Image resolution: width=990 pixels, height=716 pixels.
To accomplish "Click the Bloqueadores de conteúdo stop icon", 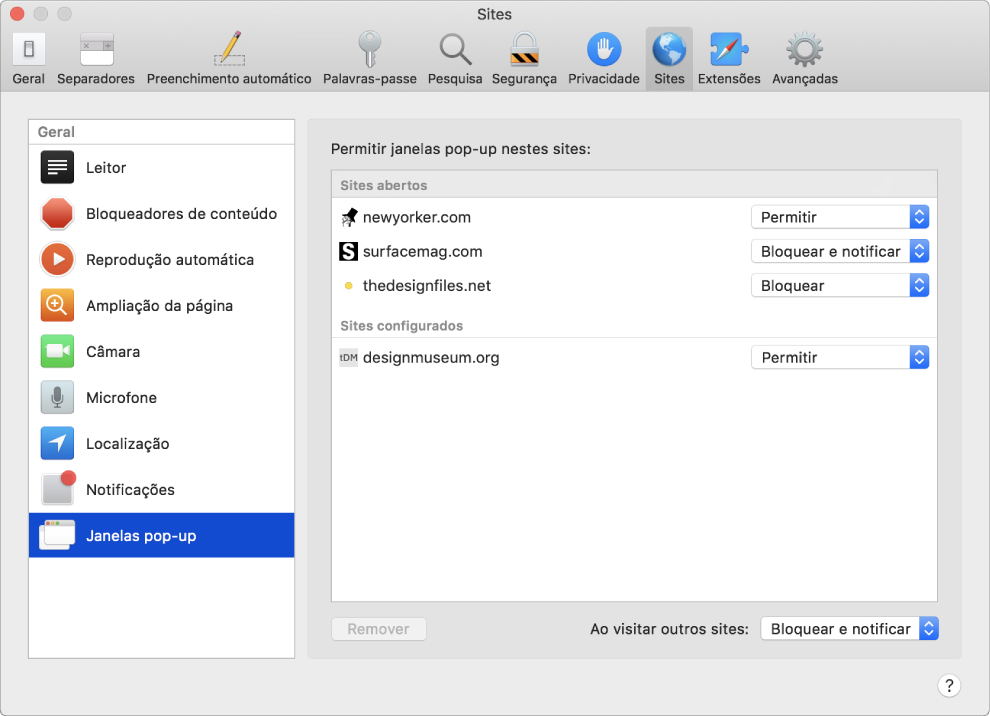I will 57,213.
